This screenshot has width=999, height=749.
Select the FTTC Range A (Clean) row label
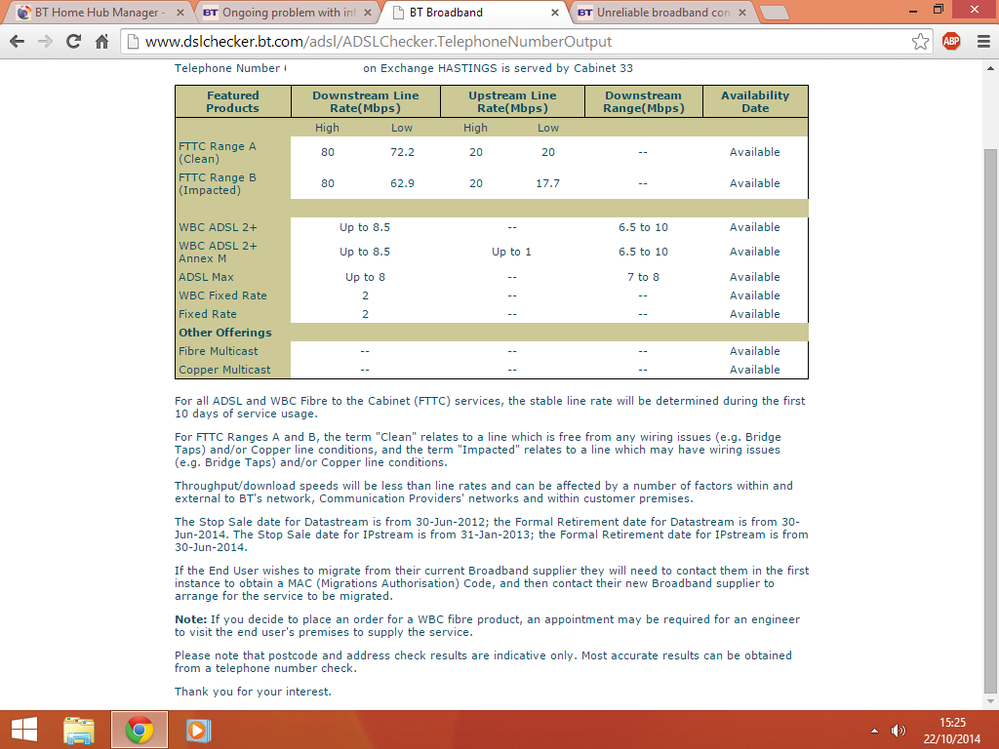click(x=217, y=152)
